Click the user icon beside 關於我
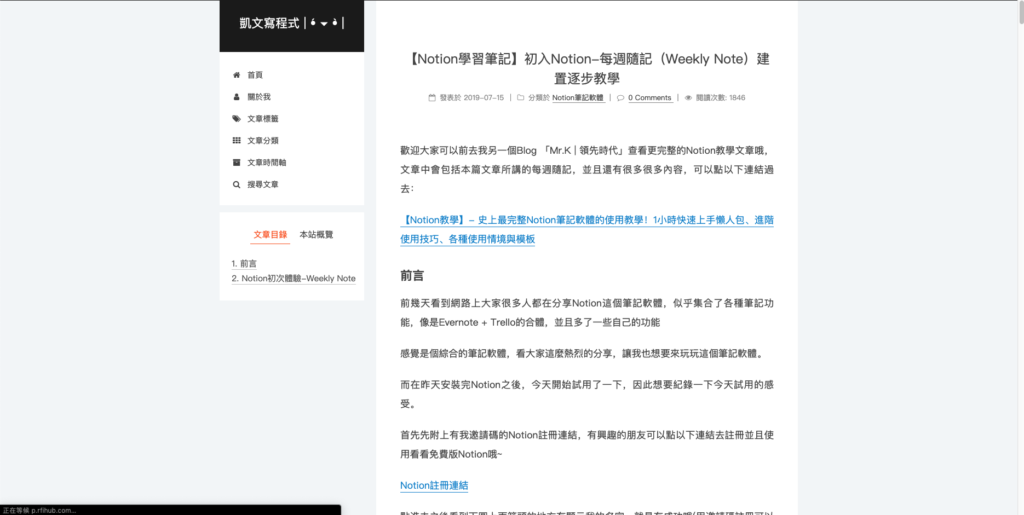This screenshot has height=515, width=1024. tap(236, 97)
